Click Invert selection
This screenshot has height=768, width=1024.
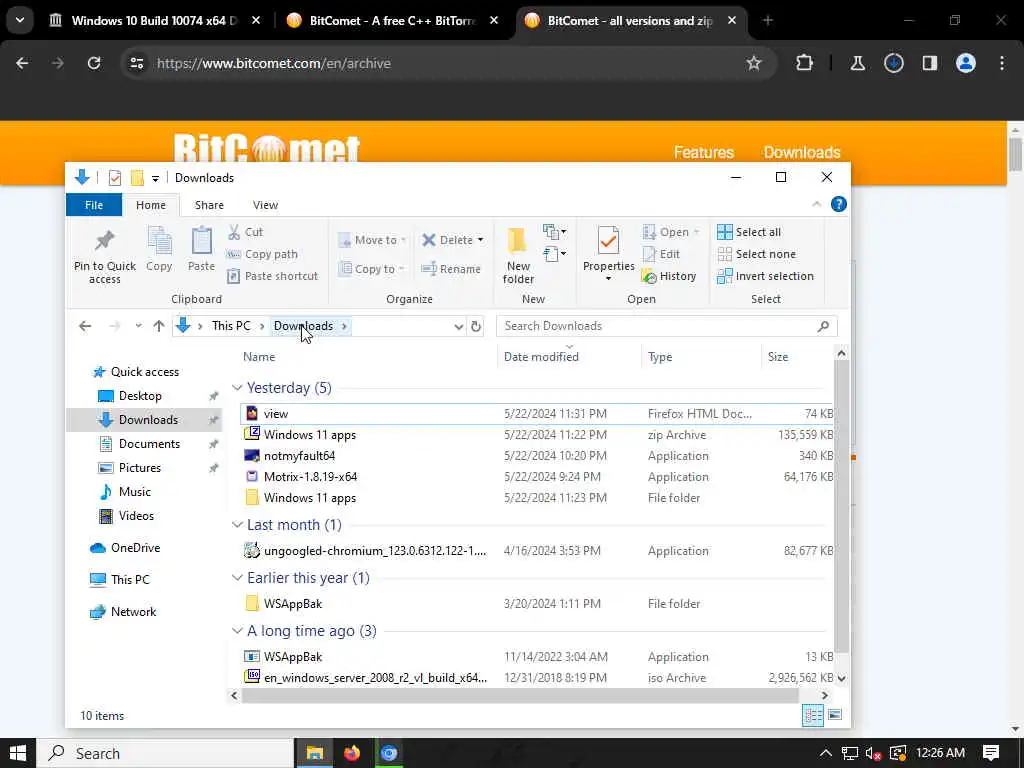[x=765, y=276]
